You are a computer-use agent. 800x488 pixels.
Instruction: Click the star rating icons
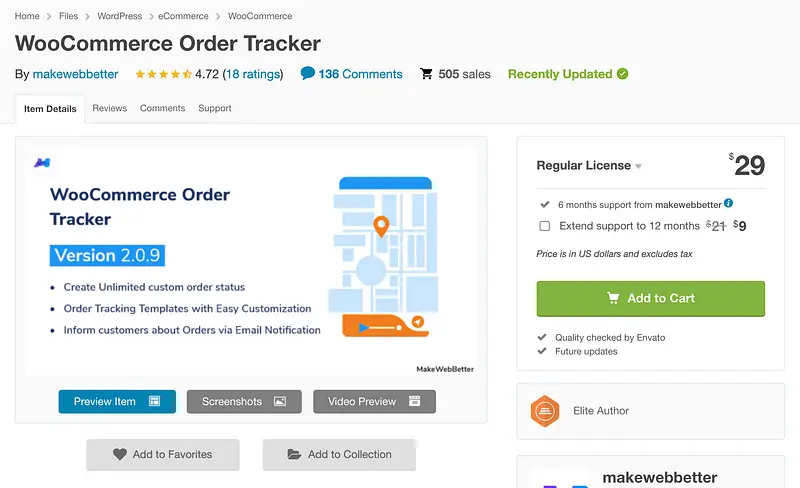coord(163,74)
